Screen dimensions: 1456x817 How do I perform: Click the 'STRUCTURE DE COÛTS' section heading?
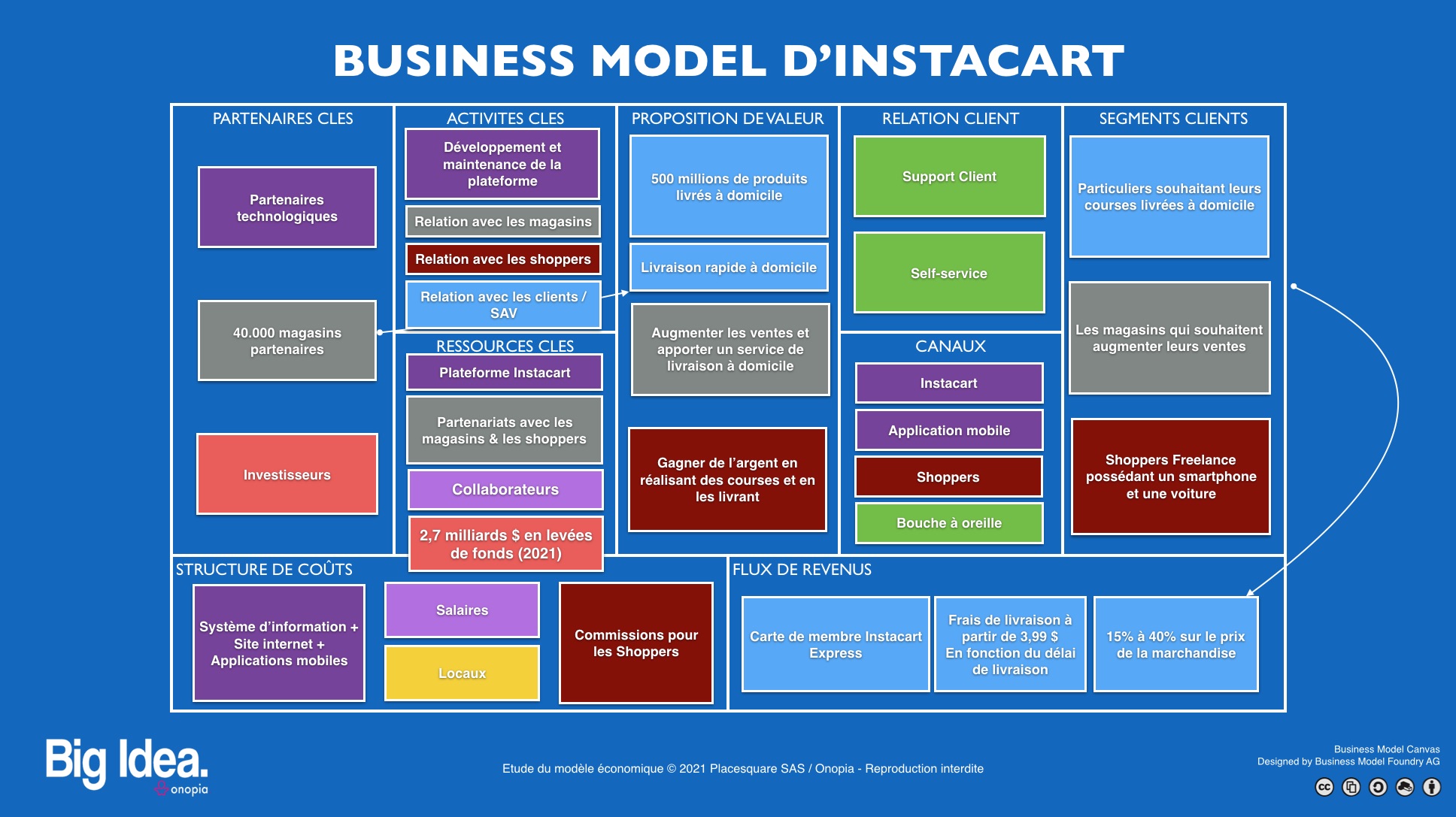[x=264, y=570]
